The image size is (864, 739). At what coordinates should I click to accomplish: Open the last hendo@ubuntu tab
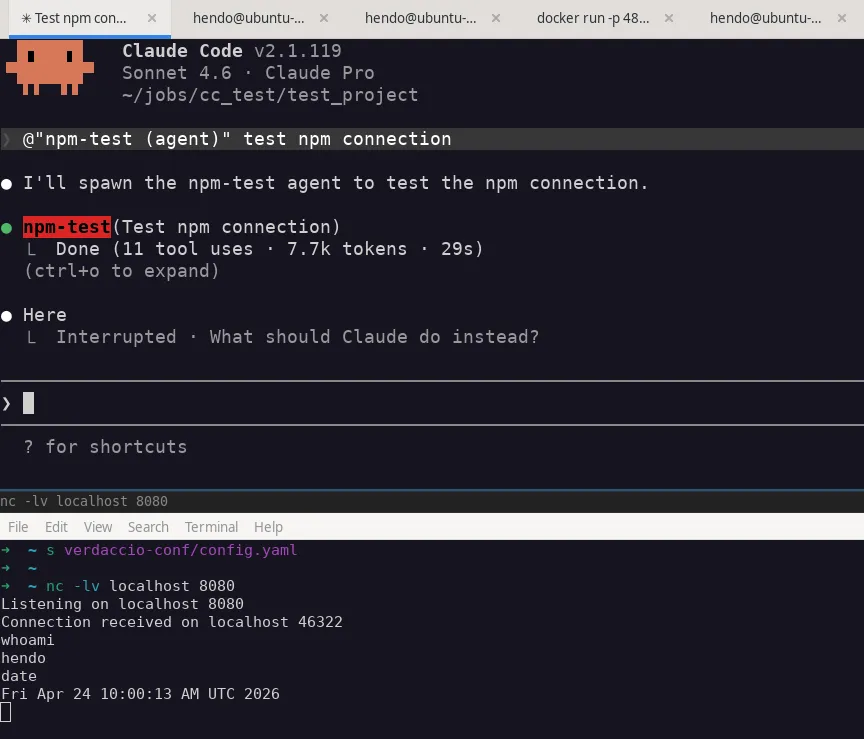(765, 18)
